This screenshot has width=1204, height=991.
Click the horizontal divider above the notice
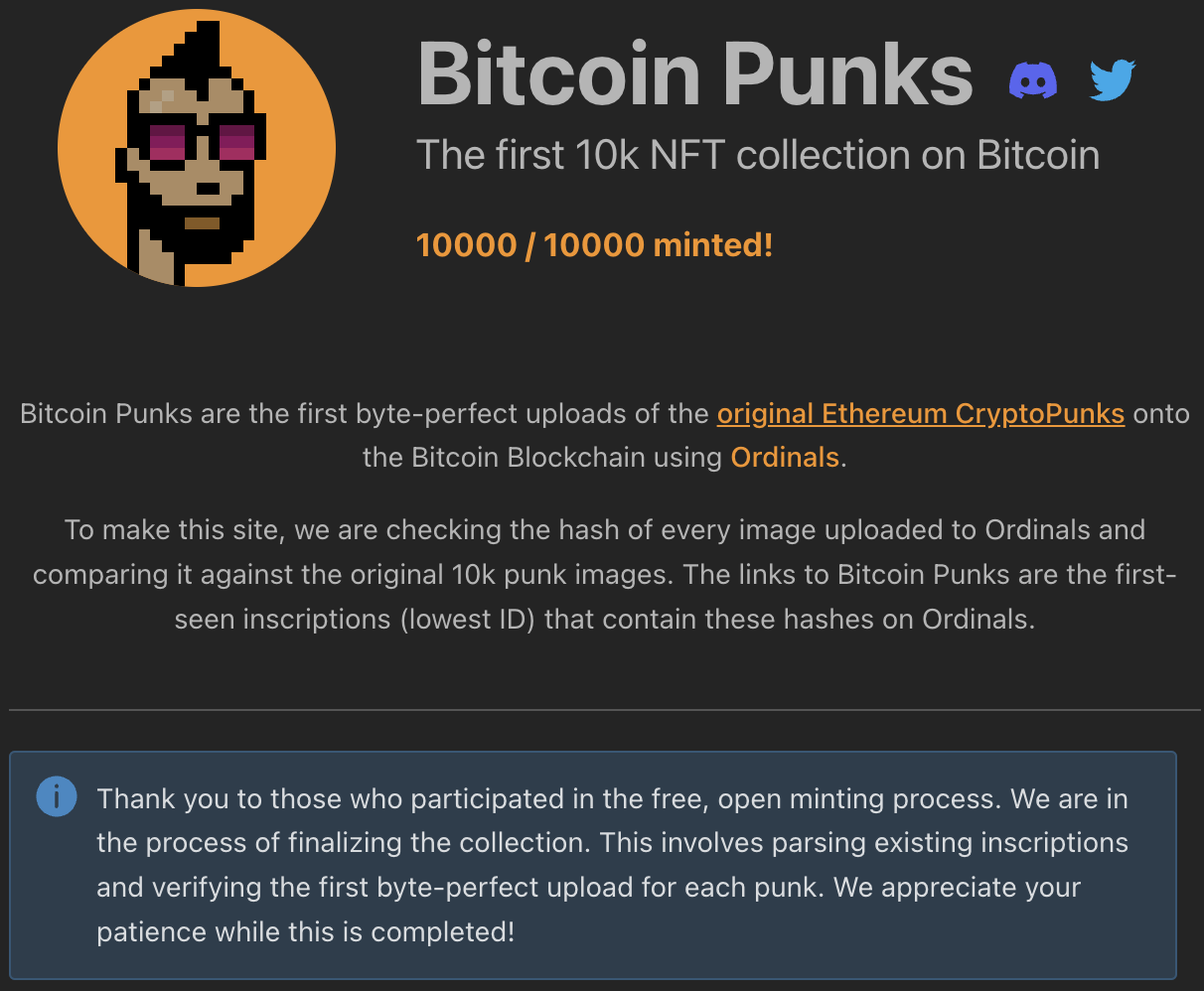602,709
